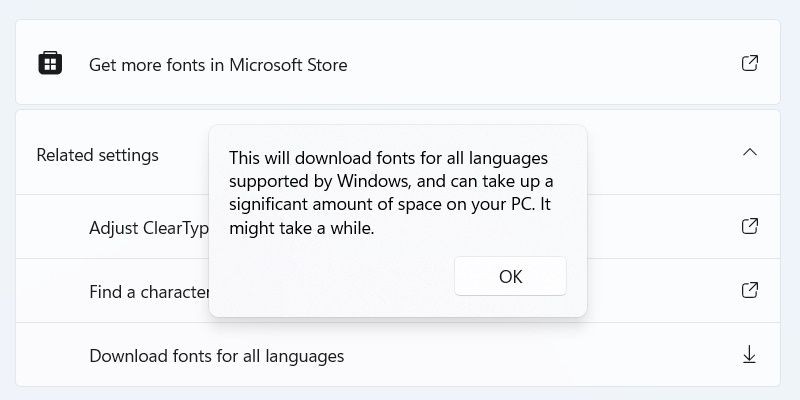
Task: Open Get more fonts in Microsoft Store label
Action: tap(218, 65)
